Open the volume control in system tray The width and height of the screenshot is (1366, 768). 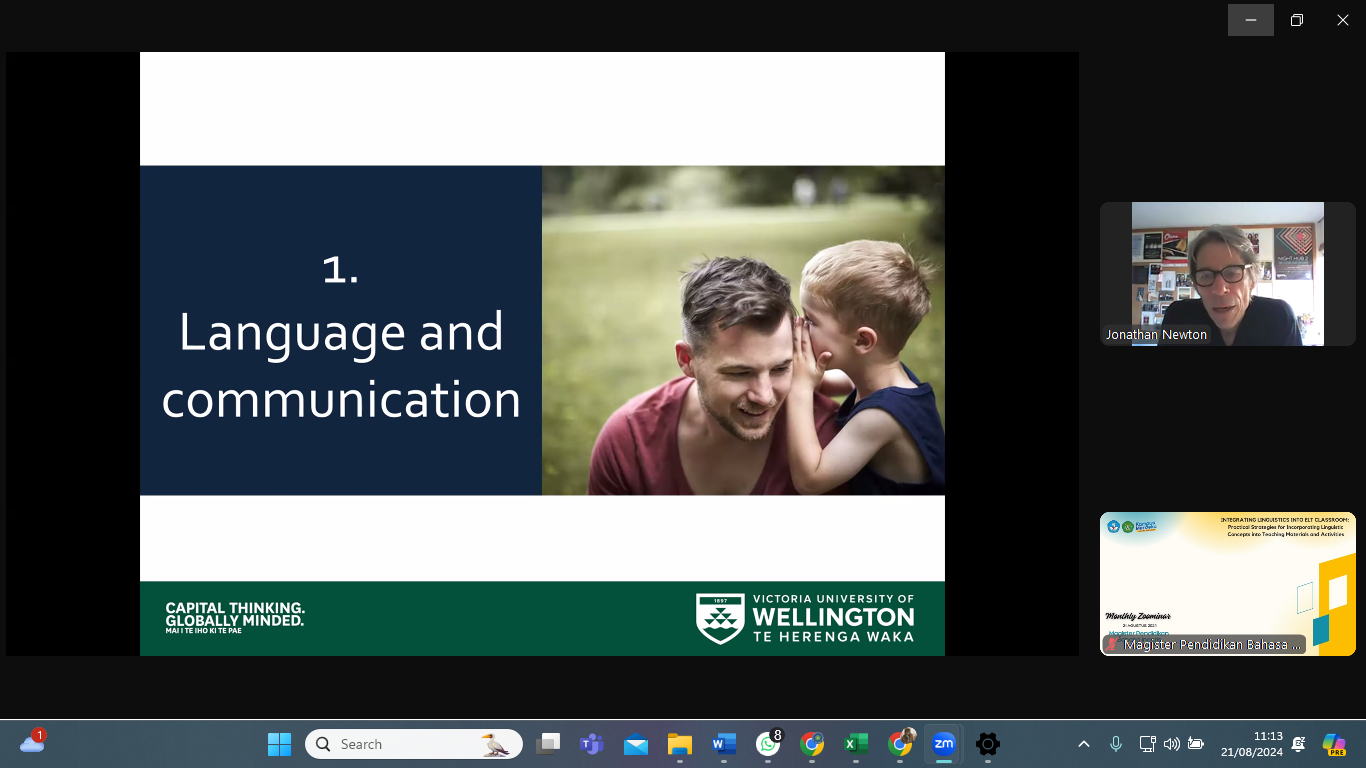(x=1171, y=744)
